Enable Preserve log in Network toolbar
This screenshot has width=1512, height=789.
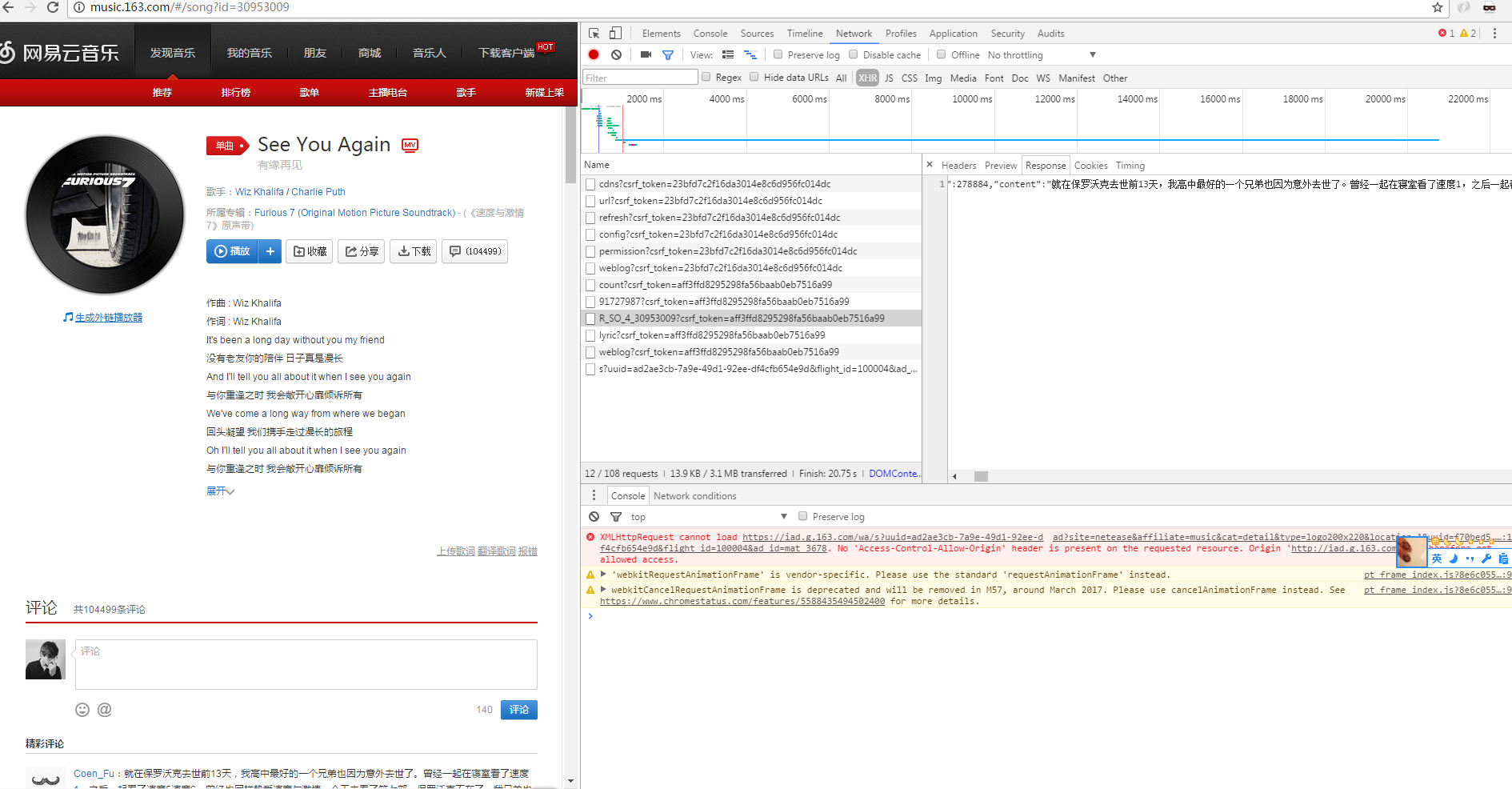pos(778,54)
